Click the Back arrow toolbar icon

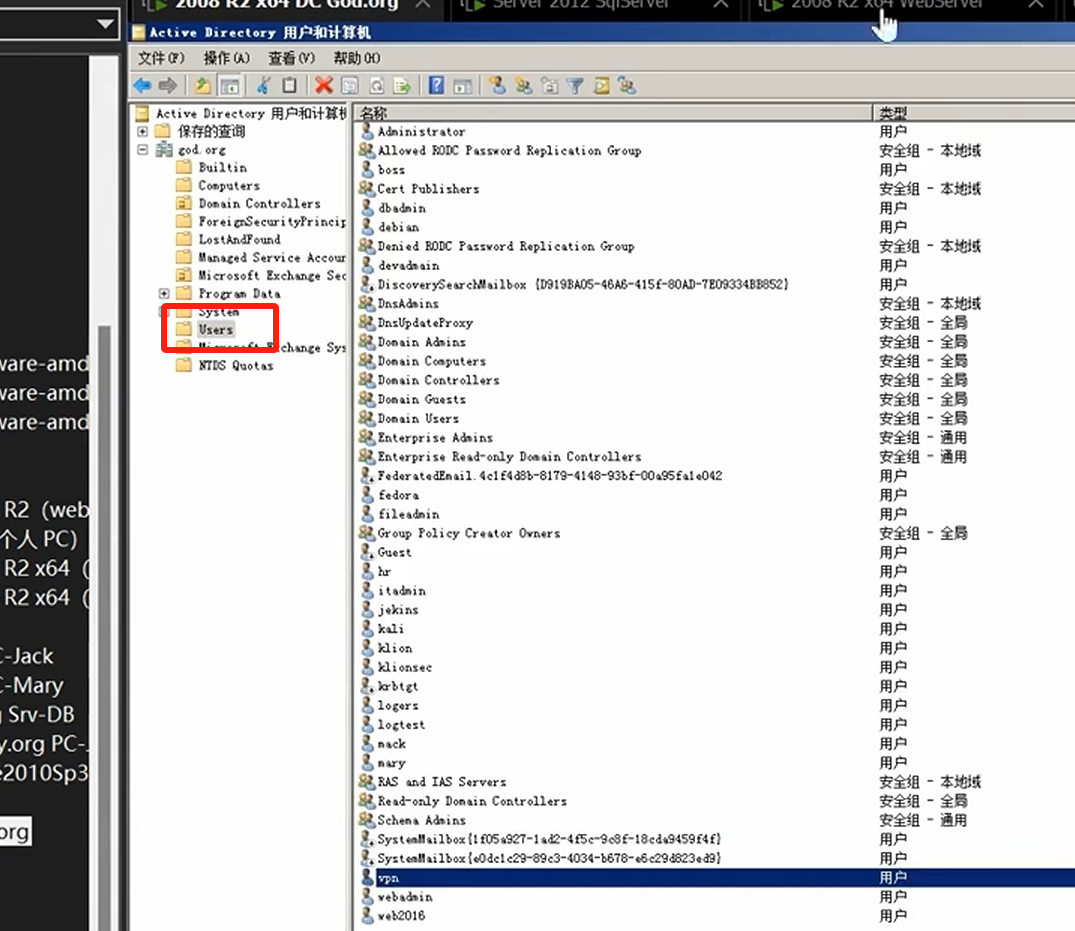point(143,86)
